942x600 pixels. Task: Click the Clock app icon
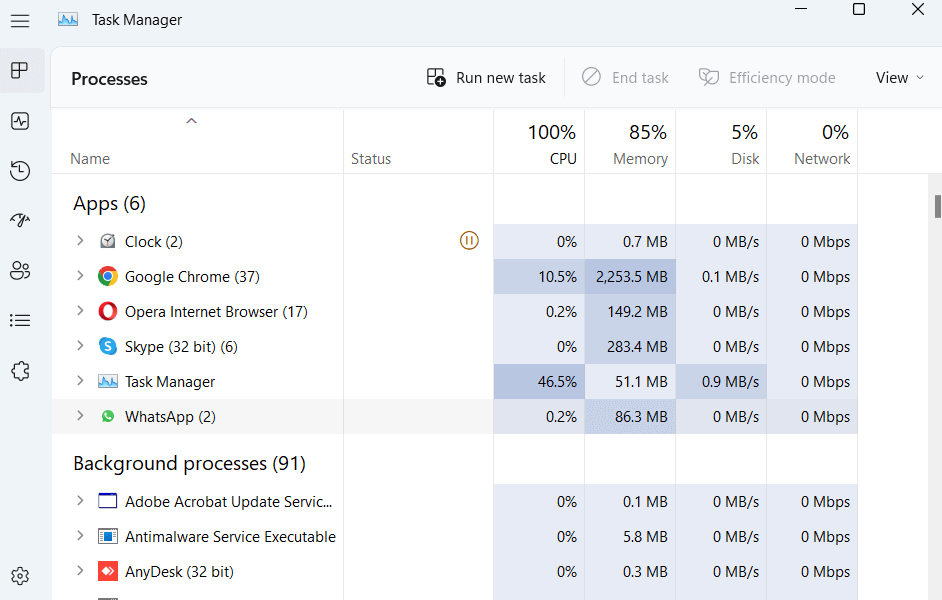(x=108, y=241)
